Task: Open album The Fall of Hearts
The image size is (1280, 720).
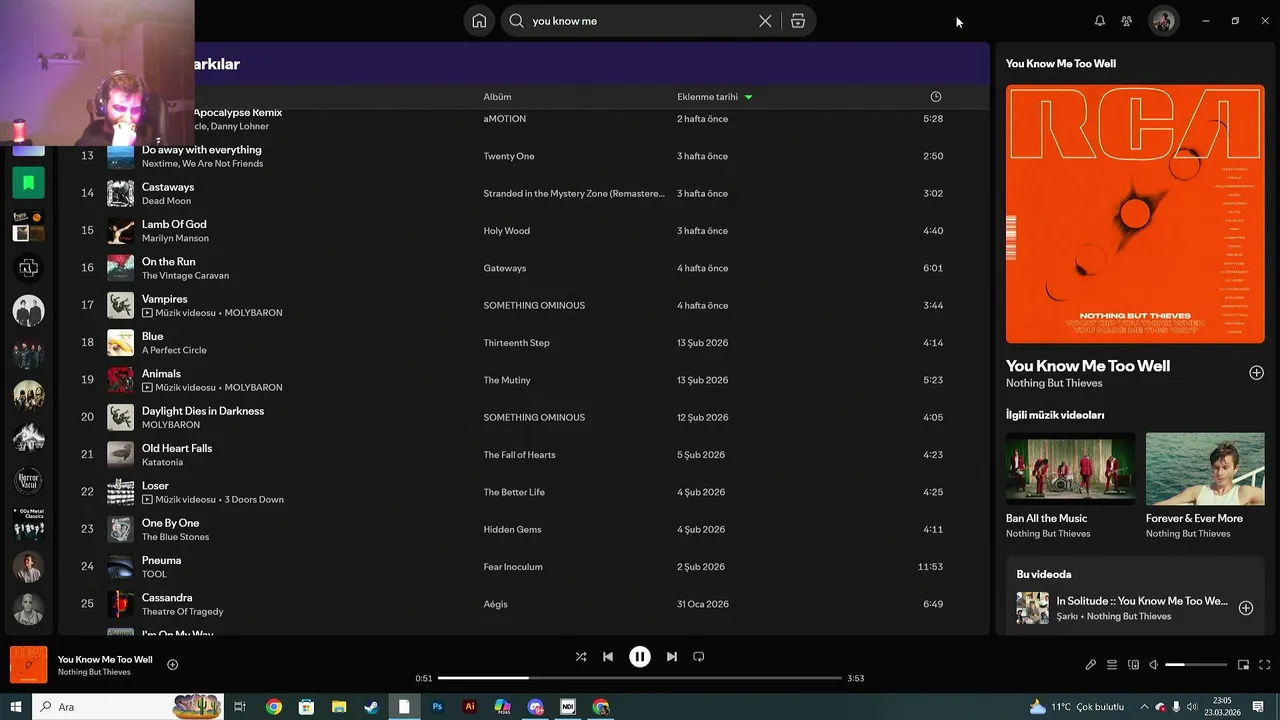Action: [x=519, y=455]
